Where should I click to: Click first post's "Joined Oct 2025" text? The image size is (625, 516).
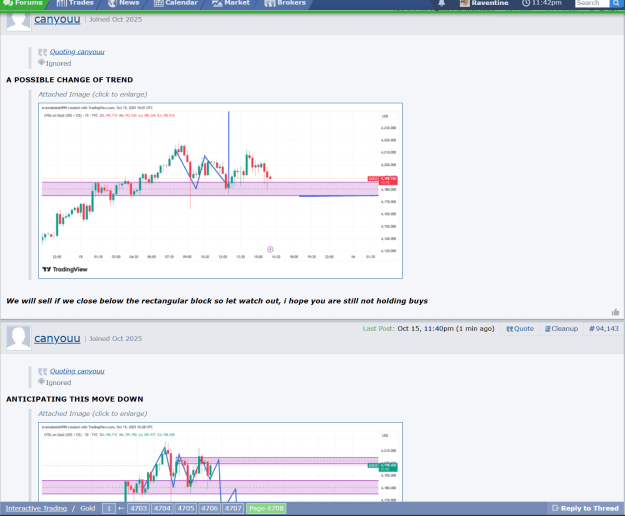click(115, 20)
